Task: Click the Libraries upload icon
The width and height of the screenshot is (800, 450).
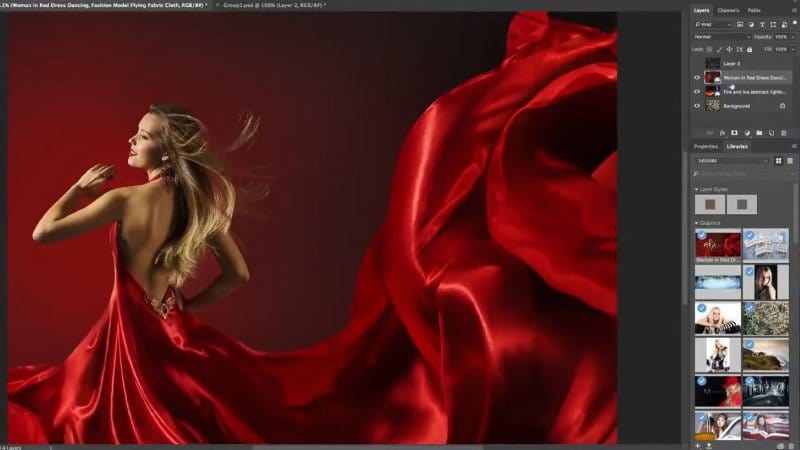Action: coord(709,445)
